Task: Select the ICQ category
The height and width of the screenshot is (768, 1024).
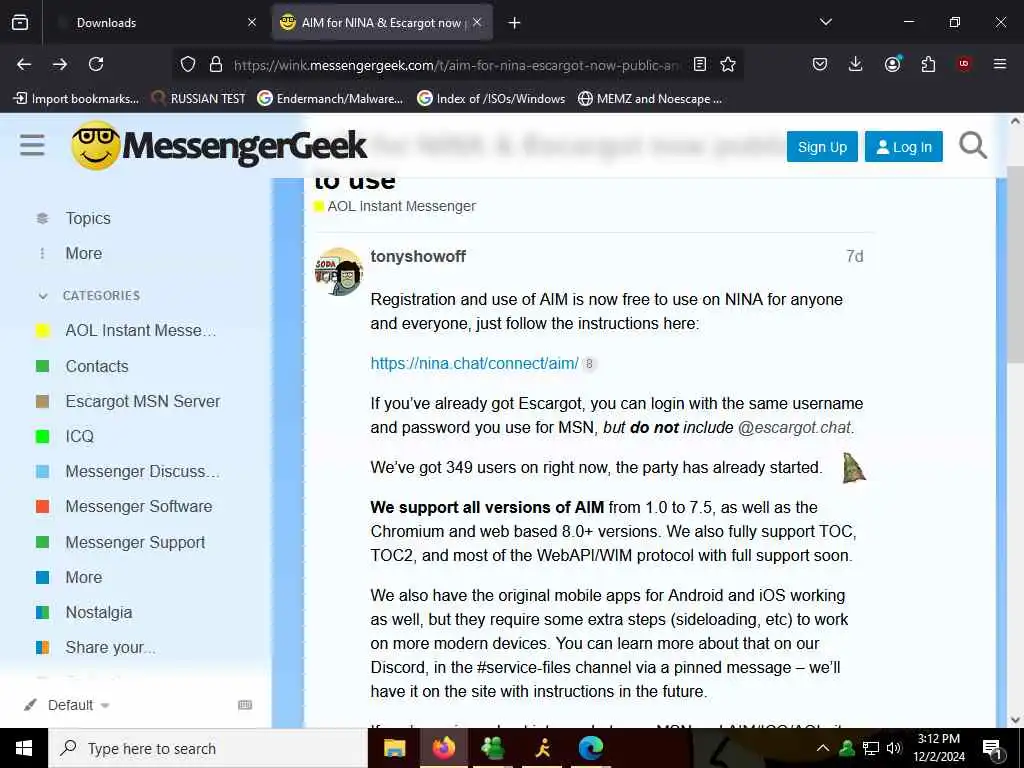Action: point(65,436)
